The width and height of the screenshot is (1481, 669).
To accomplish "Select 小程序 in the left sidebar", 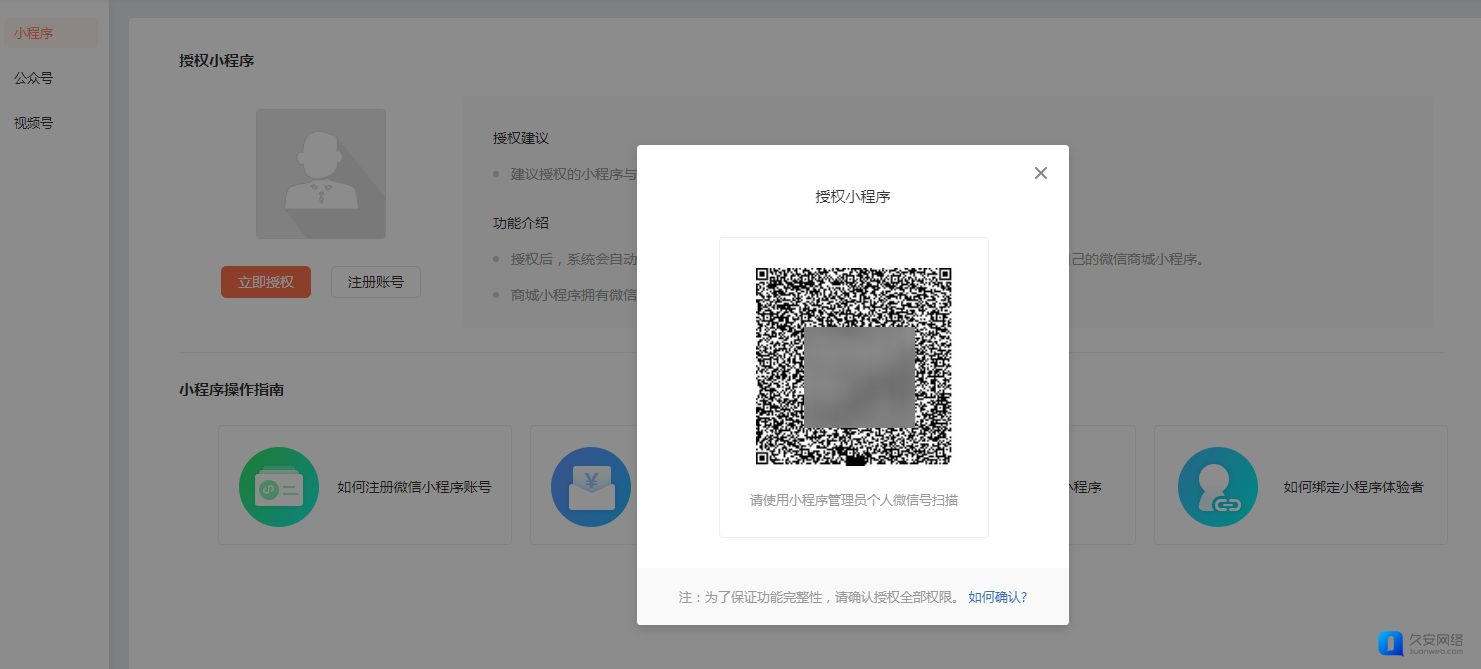I will (51, 33).
